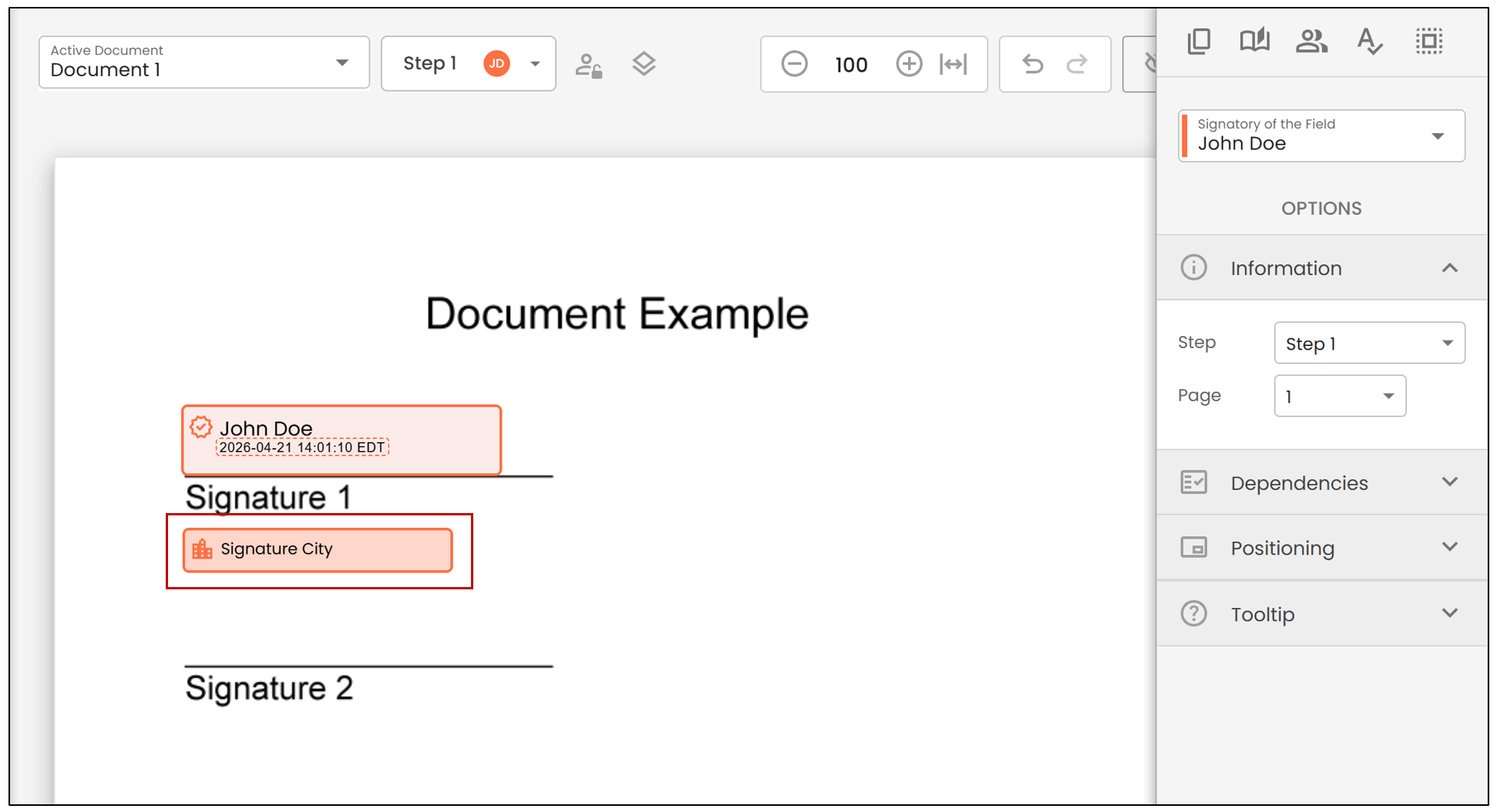1497x812 pixels.
Task: Open the text validation panel icon
Action: (1369, 41)
